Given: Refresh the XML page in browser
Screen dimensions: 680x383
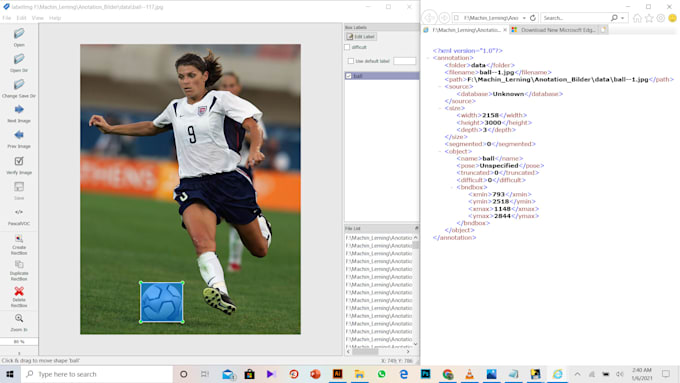Looking at the screenshot, I should coord(533,18).
